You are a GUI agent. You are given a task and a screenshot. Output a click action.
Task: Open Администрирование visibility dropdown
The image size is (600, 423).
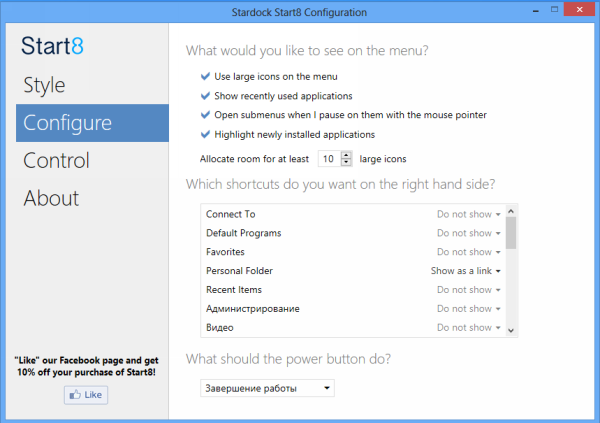(469, 309)
